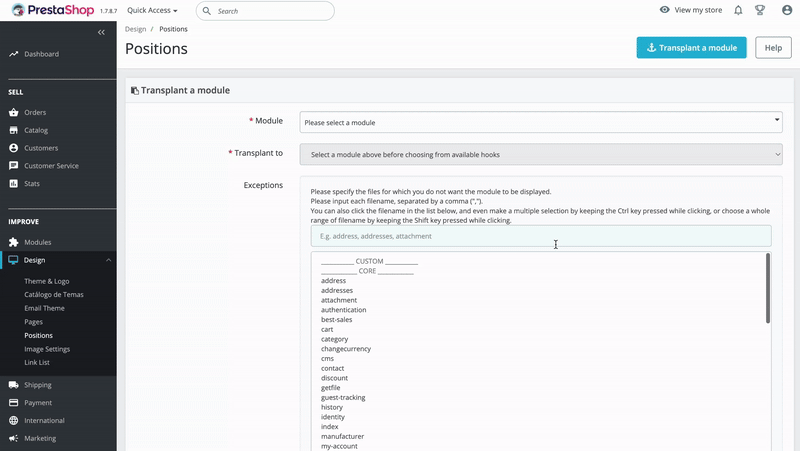Screen dimensions: 800x451
Task: Click the Payment credit card icon
Action: click(x=13, y=403)
